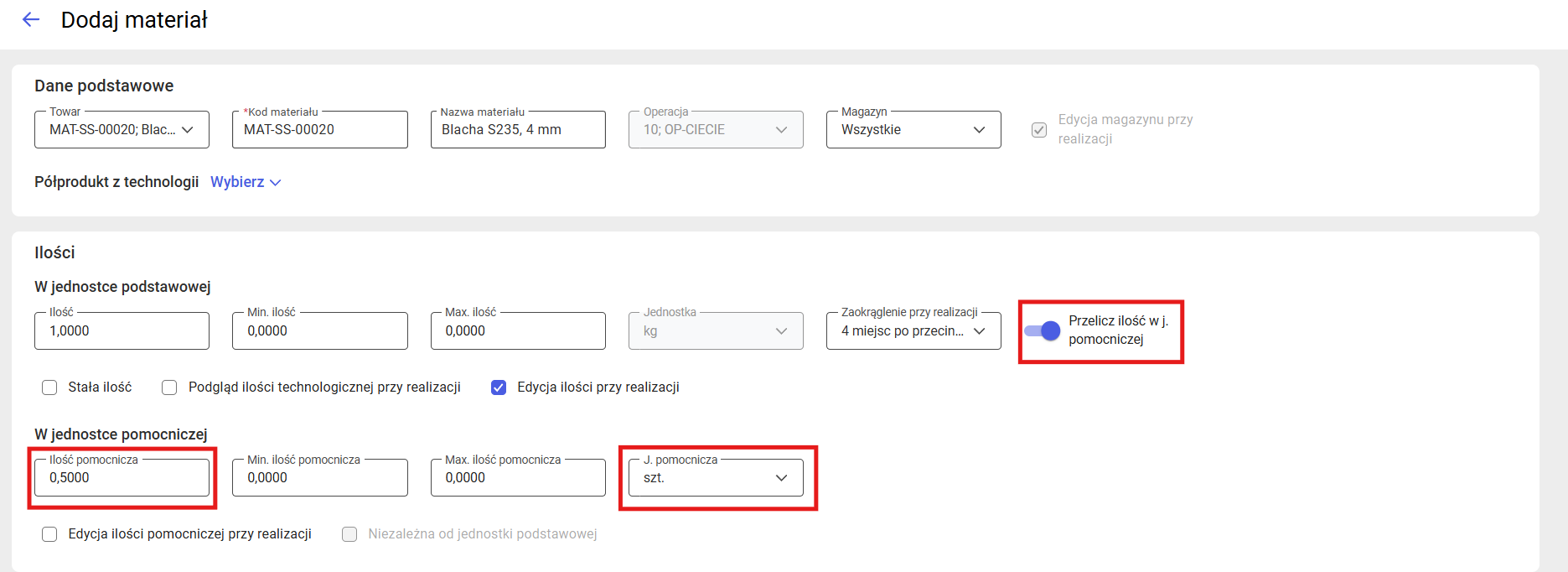This screenshot has height=572, width=1568.
Task: Click the back arrow icon
Action: coord(31,20)
